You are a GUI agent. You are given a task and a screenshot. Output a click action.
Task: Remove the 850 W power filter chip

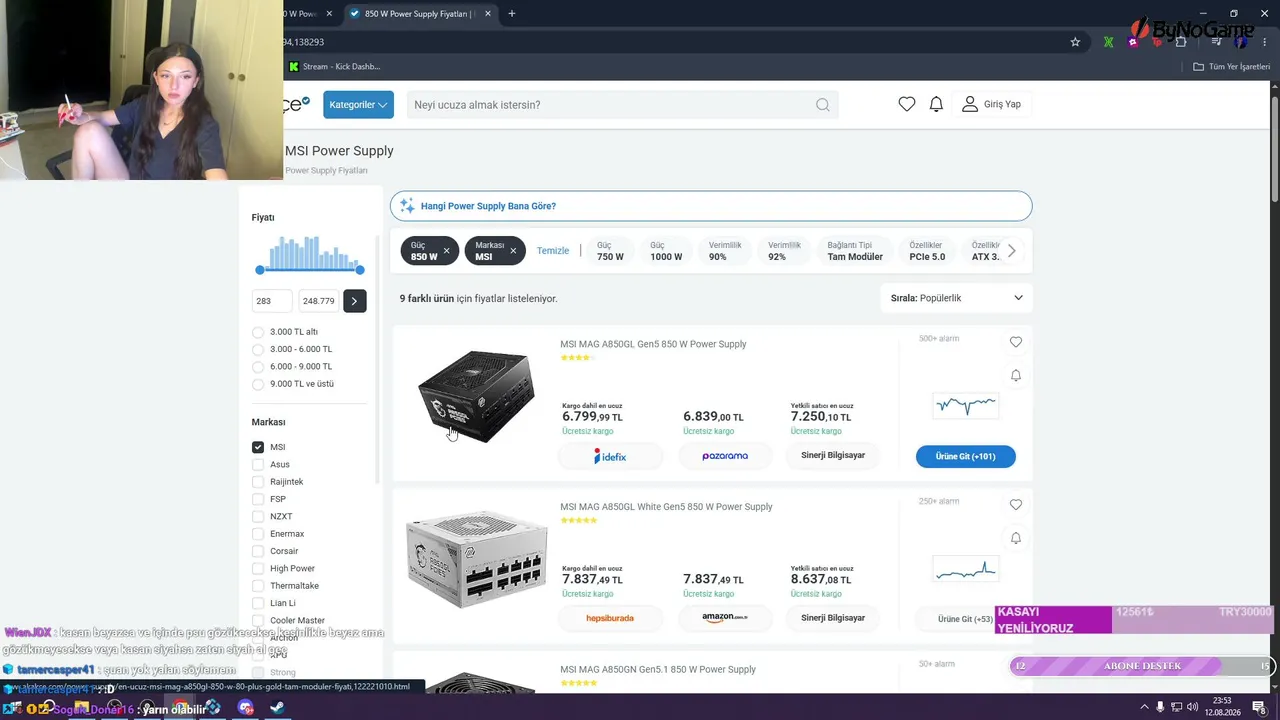pyautogui.click(x=447, y=251)
